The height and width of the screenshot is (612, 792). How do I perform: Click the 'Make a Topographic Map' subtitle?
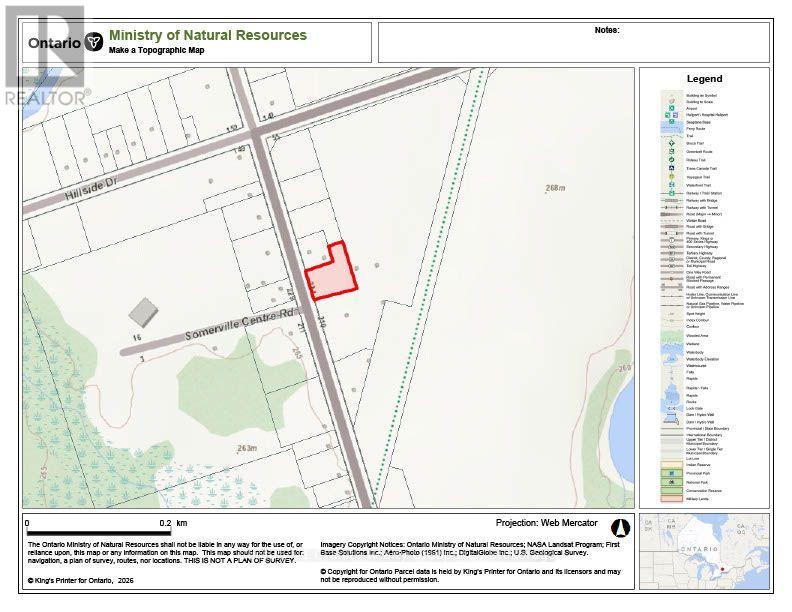tap(157, 50)
